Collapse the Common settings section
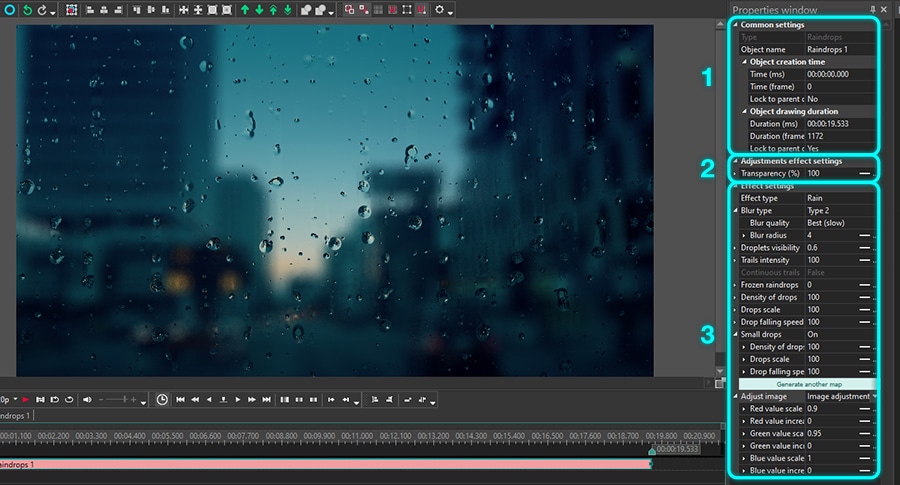 pos(735,25)
